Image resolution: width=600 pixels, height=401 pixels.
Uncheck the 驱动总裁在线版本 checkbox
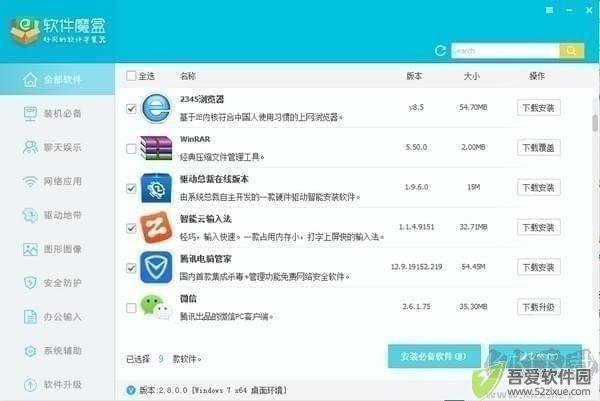pos(131,188)
